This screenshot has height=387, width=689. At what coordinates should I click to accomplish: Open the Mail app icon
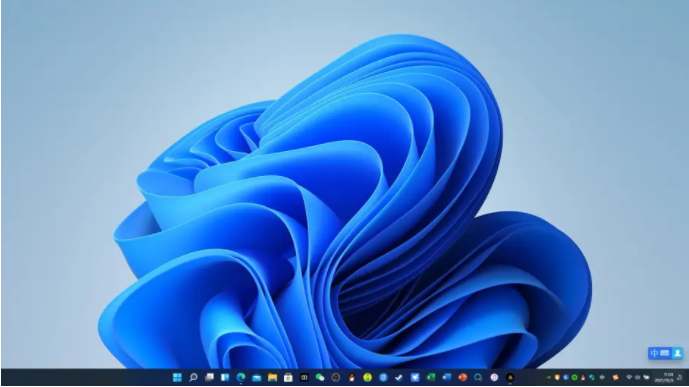click(x=257, y=377)
